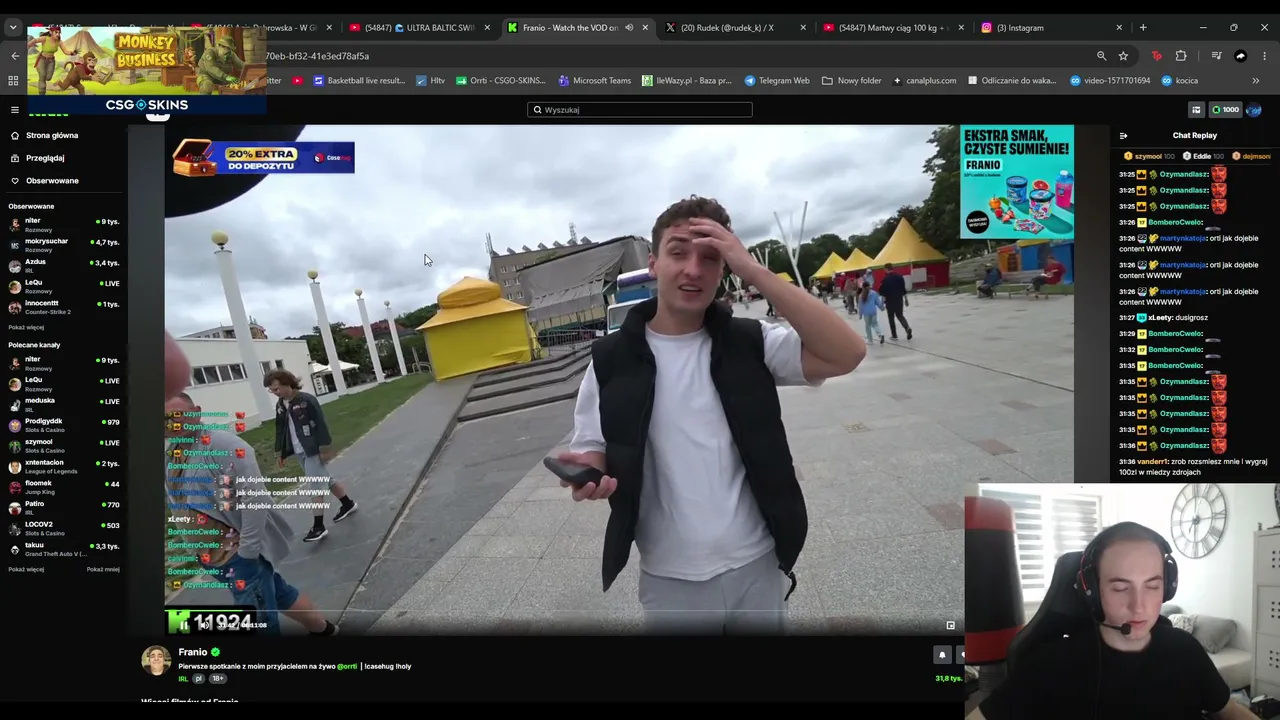Click the @orrti mention in the stream title

pos(347,666)
